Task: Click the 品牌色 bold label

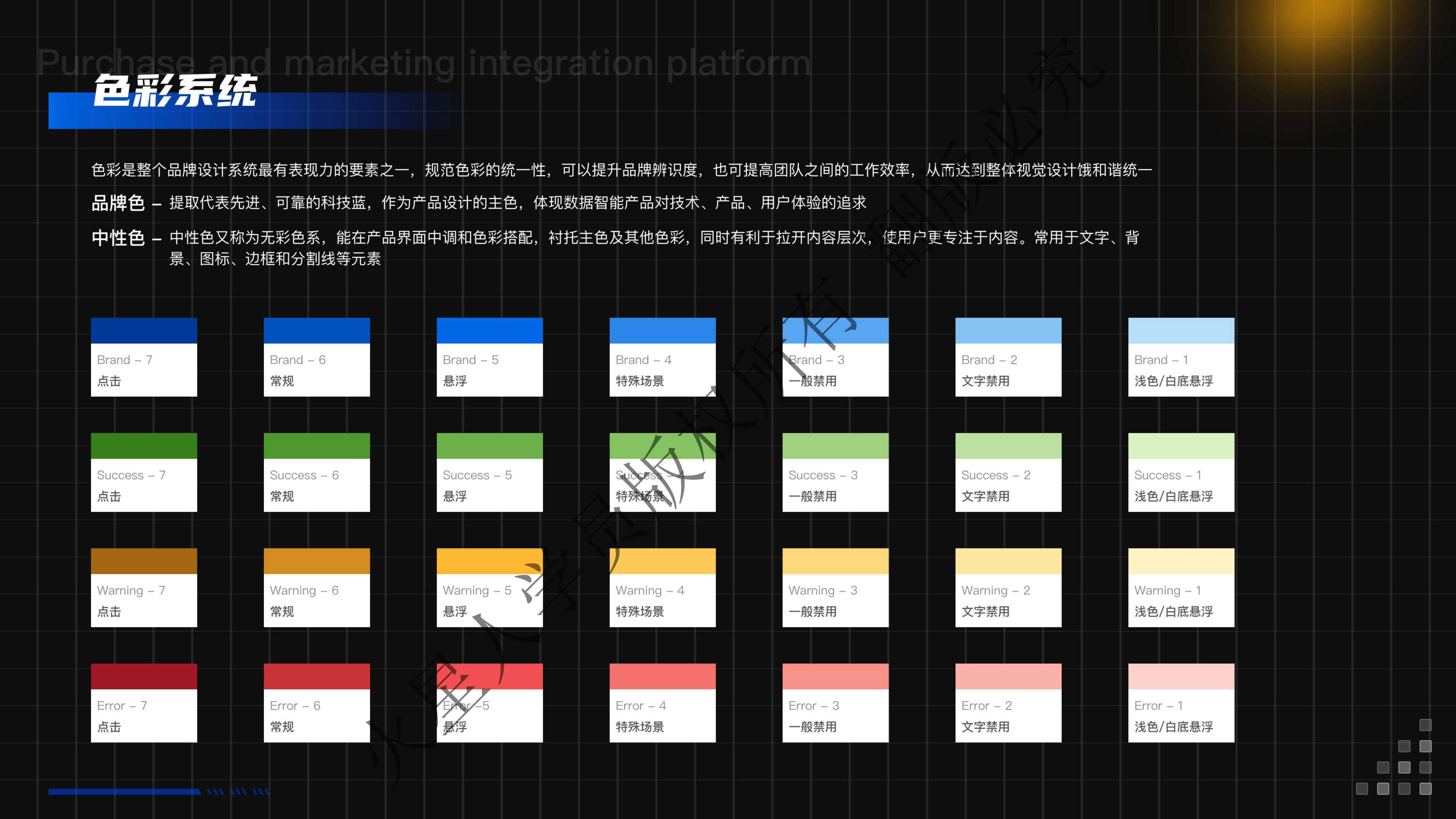Action: (x=118, y=203)
